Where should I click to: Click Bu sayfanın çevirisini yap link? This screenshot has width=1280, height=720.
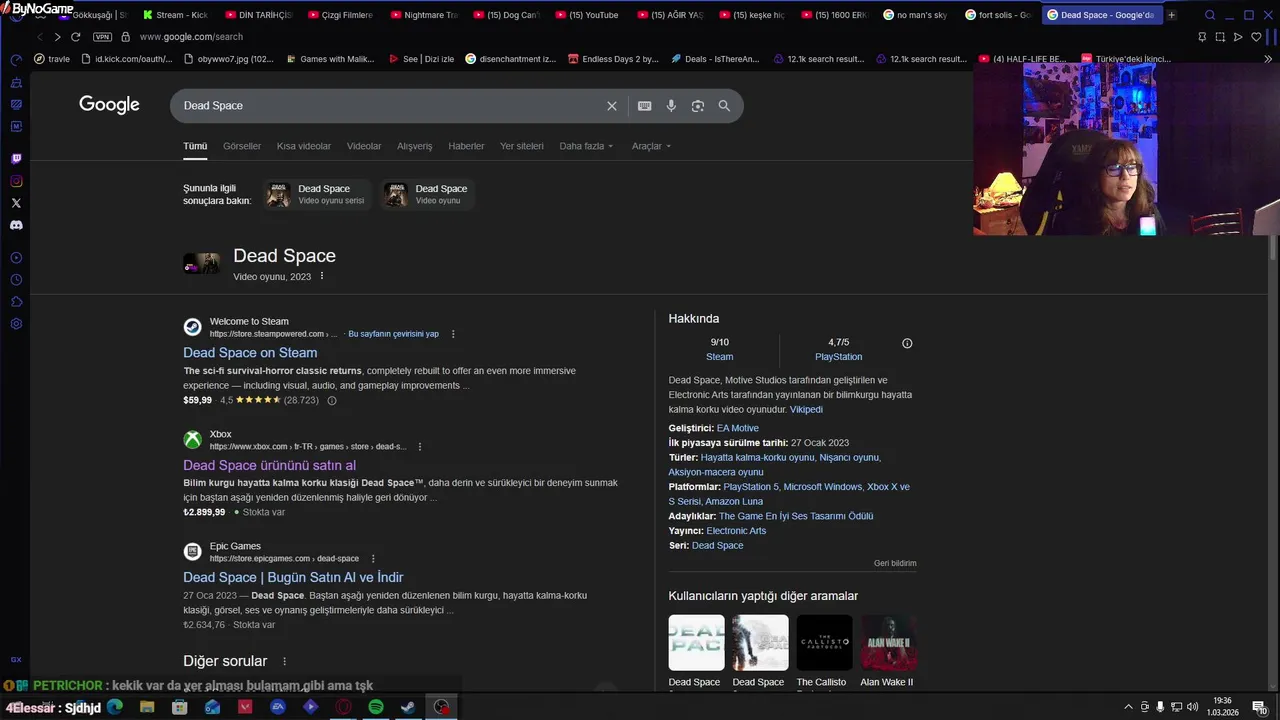coord(393,334)
